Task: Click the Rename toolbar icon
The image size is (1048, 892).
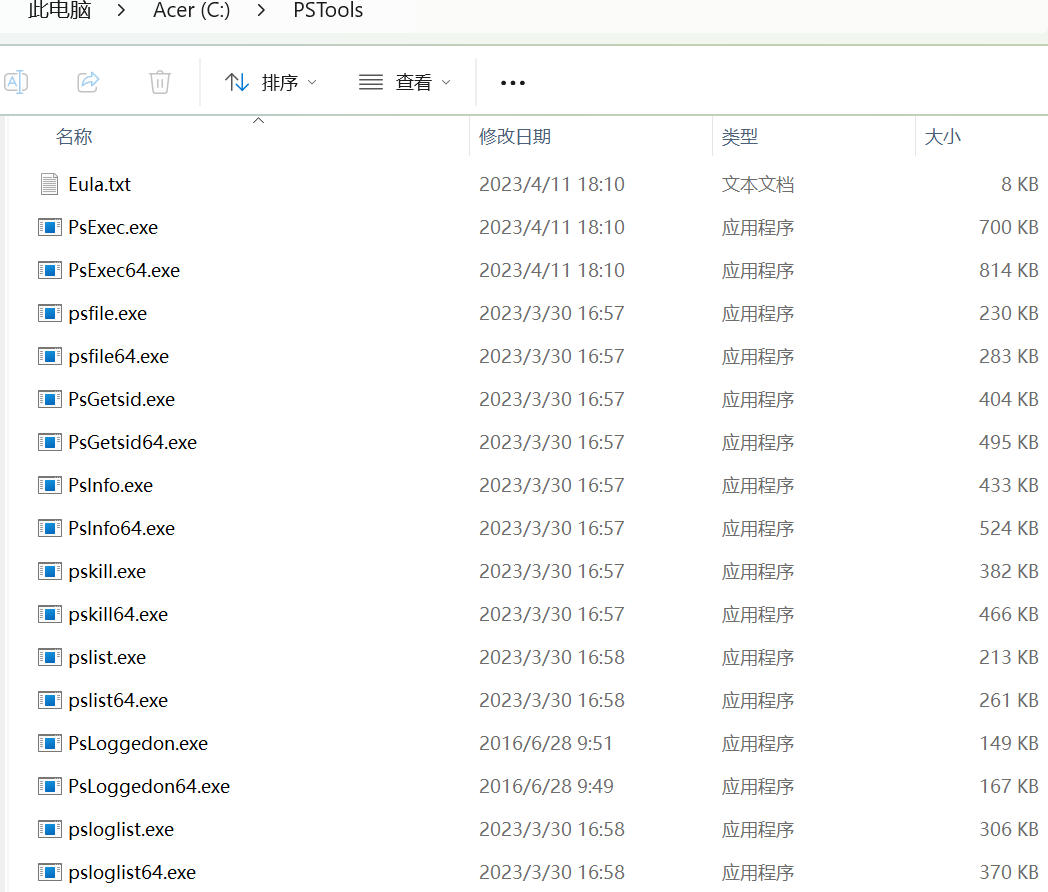Action: (x=16, y=82)
